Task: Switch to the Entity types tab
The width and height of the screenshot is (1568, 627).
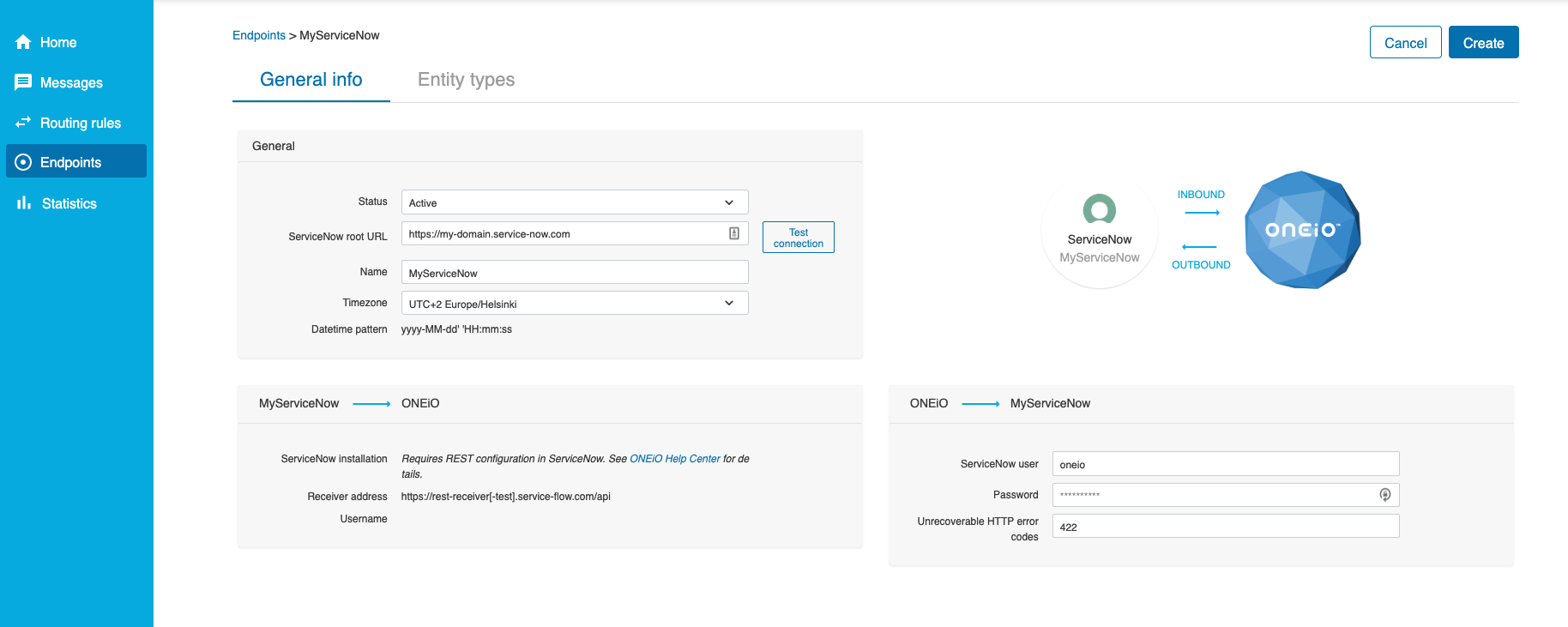Action: click(x=466, y=80)
